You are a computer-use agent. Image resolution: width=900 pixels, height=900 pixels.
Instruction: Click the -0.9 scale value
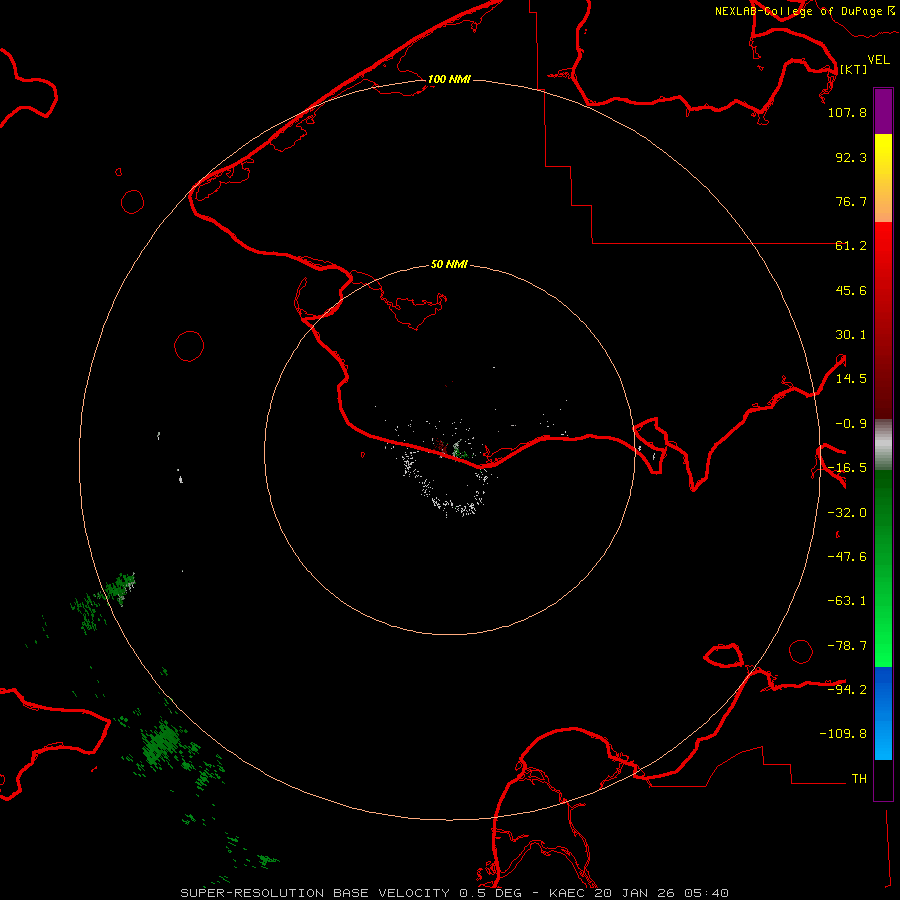(849, 423)
